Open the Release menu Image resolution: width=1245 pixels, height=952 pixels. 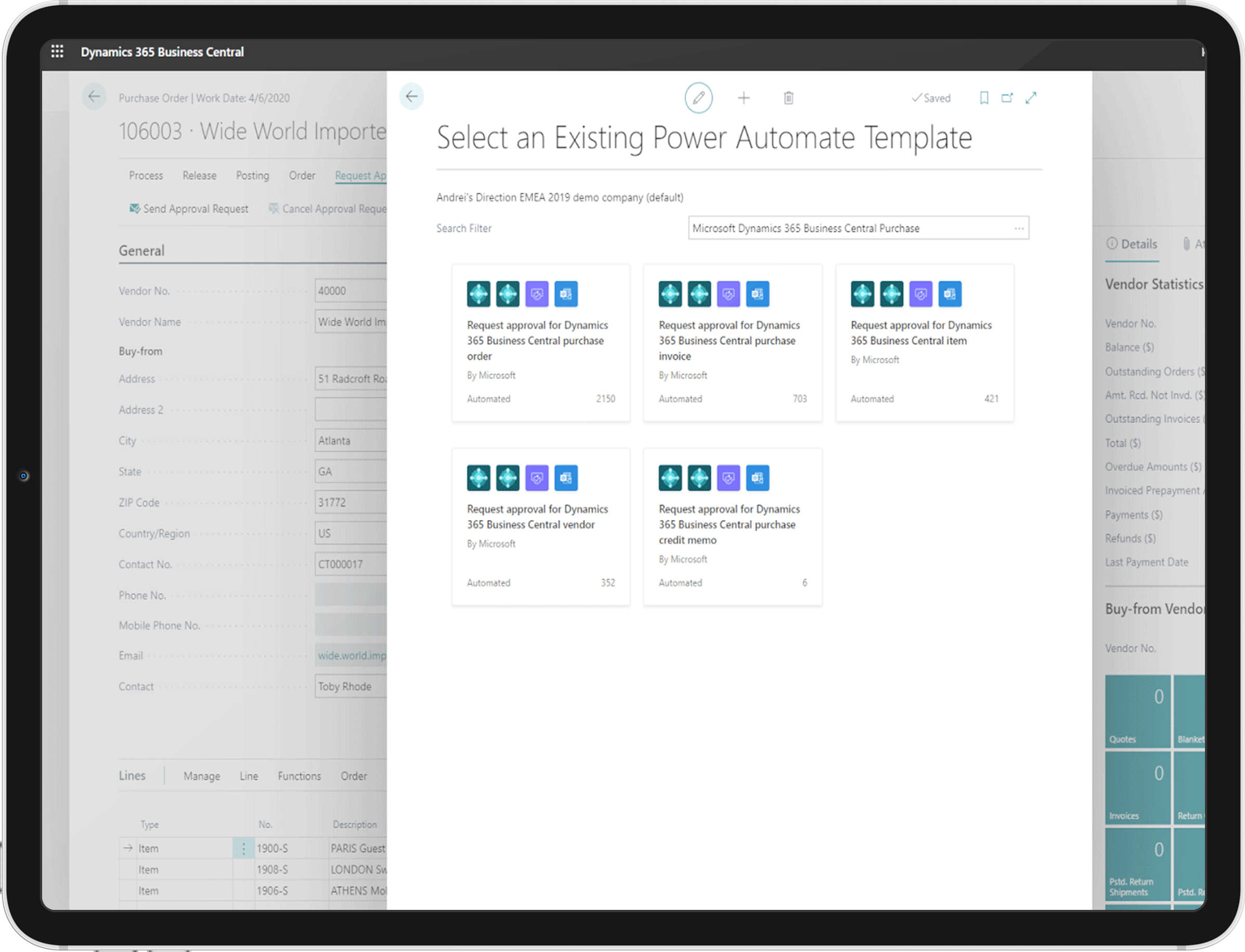[200, 176]
